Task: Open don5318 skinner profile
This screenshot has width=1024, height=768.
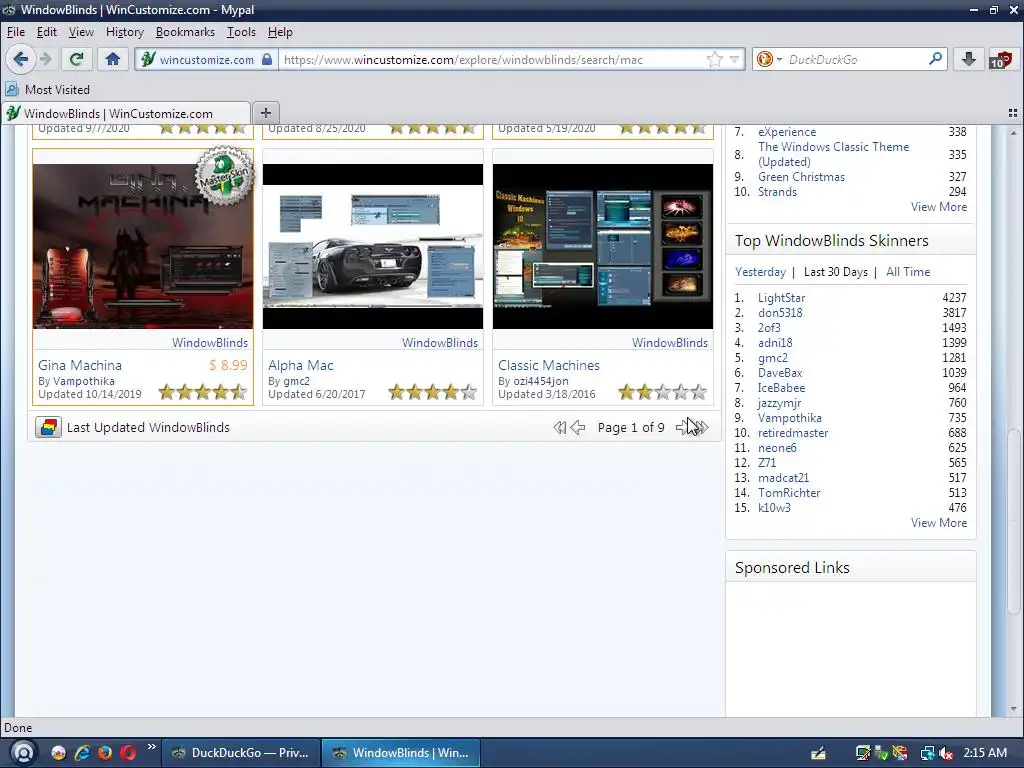Action: point(780,313)
